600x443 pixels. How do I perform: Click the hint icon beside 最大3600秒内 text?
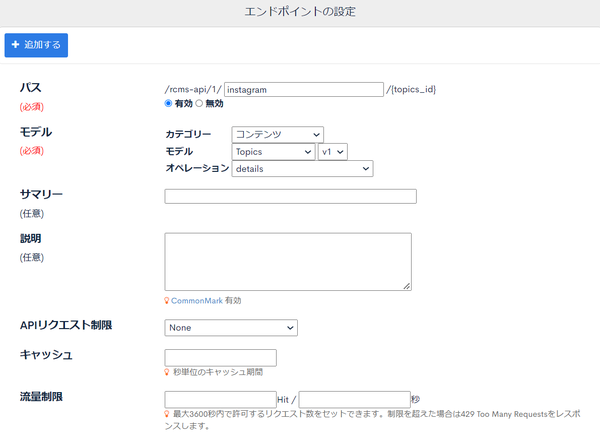point(167,414)
